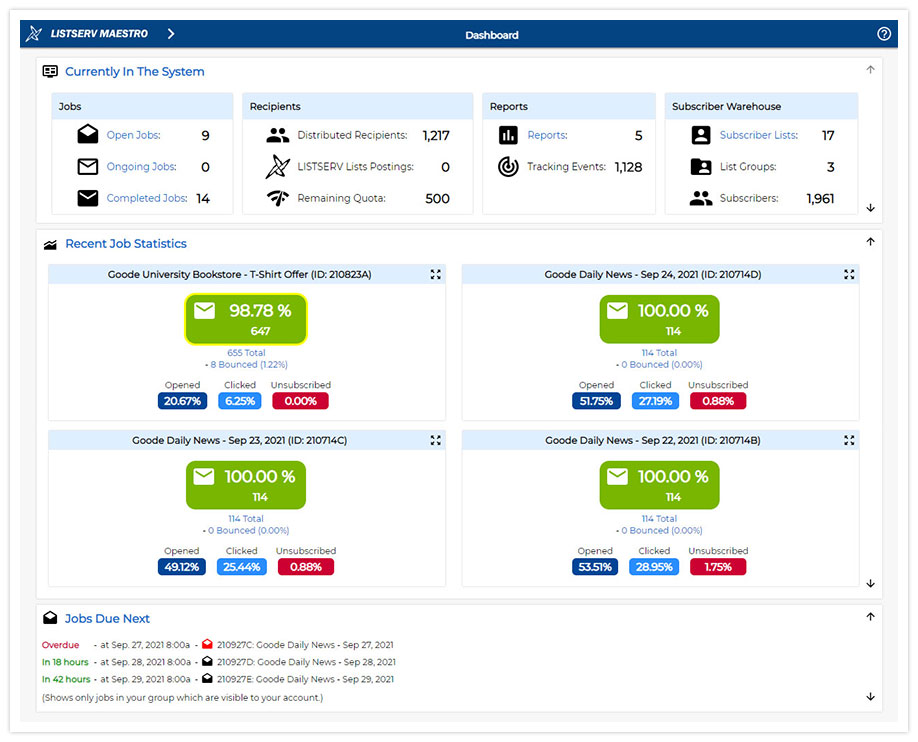The height and width of the screenshot is (742, 918).
Task: Click the Subscriber Lists person icon
Action: [x=701, y=135]
